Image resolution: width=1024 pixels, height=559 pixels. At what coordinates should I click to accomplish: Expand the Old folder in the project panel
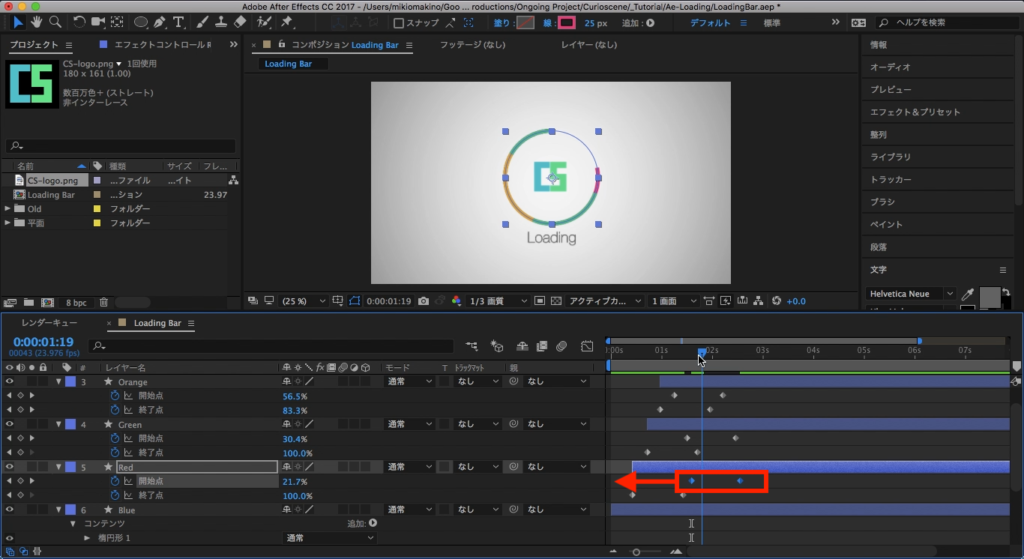[8, 209]
